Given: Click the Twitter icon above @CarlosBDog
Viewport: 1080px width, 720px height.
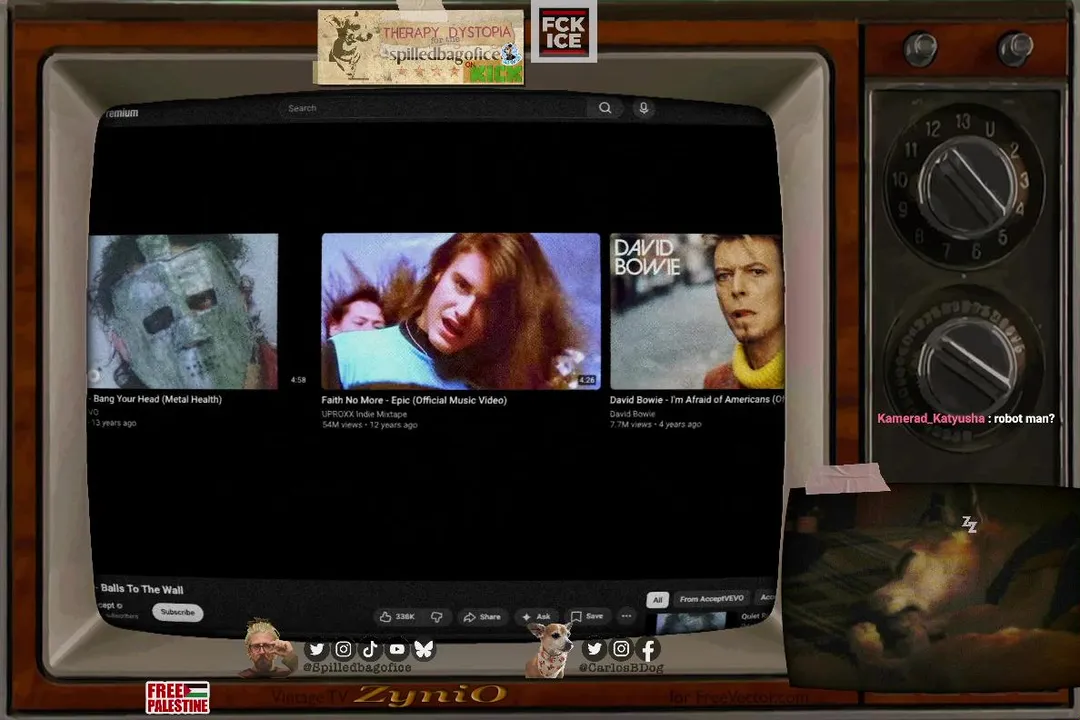Looking at the screenshot, I should point(594,648).
